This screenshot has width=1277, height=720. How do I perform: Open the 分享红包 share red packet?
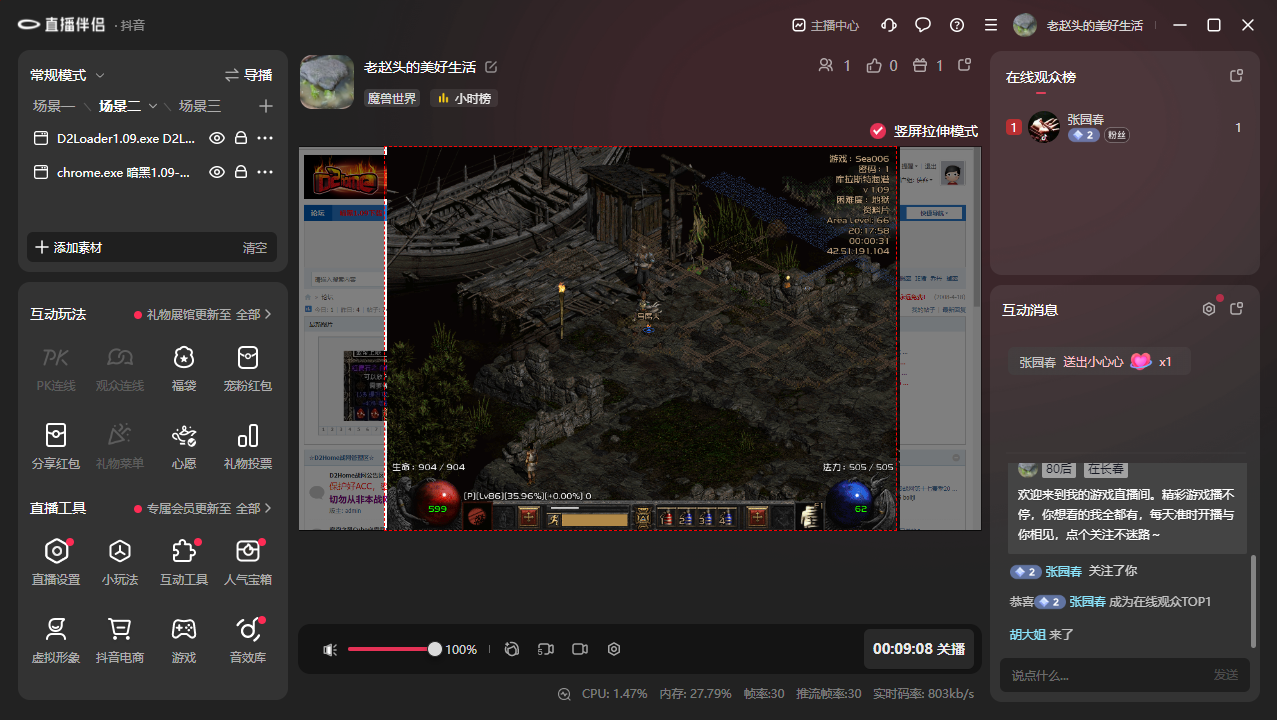point(56,445)
